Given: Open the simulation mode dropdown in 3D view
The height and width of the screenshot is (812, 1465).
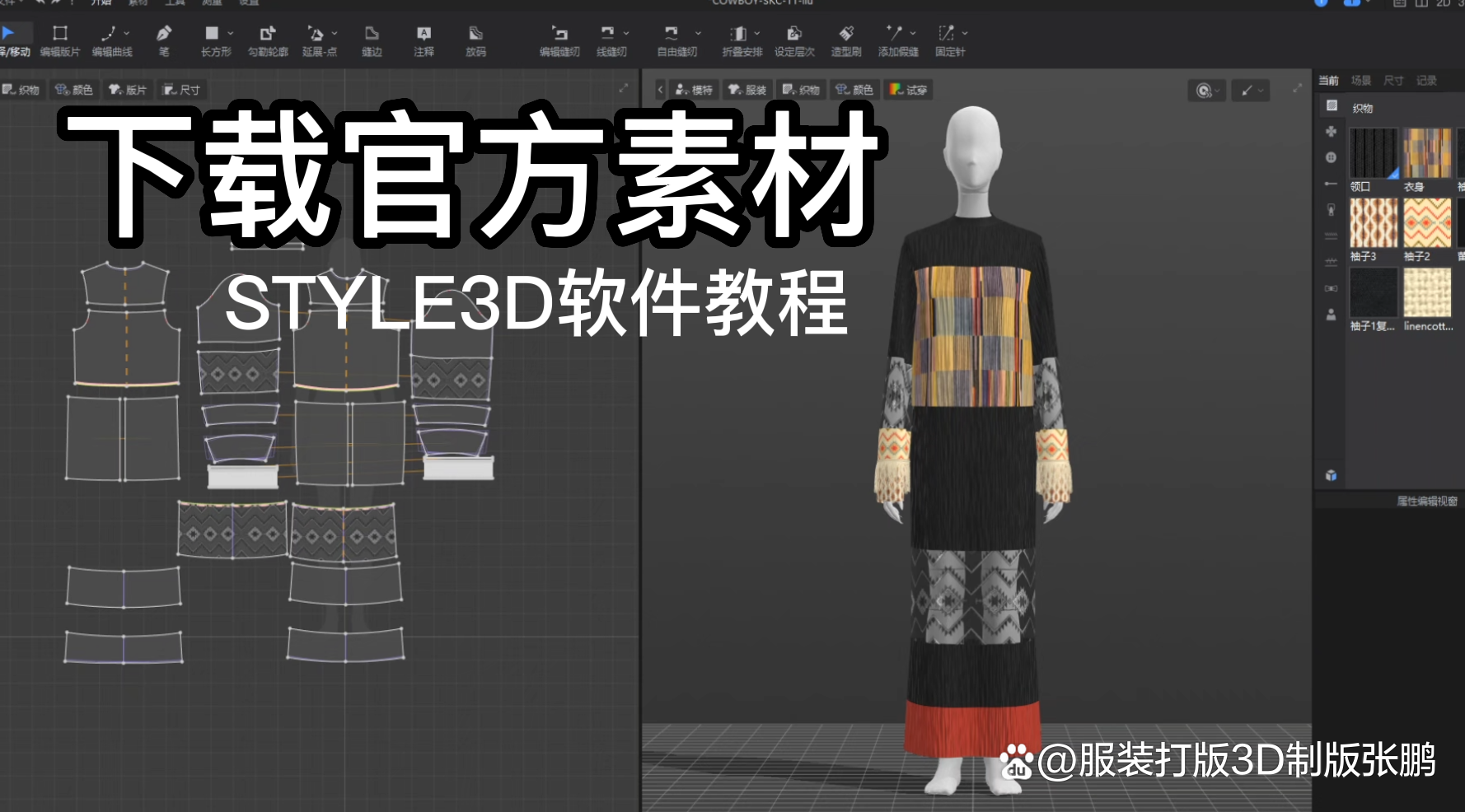Looking at the screenshot, I should tap(1207, 91).
